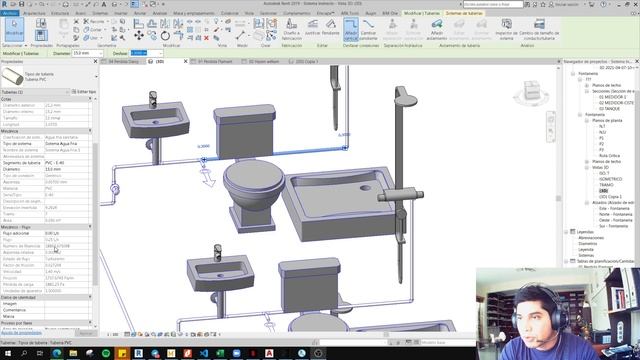Image resolution: width=640 pixels, height=360 pixels.
Task: Select 03 TANQUE section in browser
Action: 609,109
